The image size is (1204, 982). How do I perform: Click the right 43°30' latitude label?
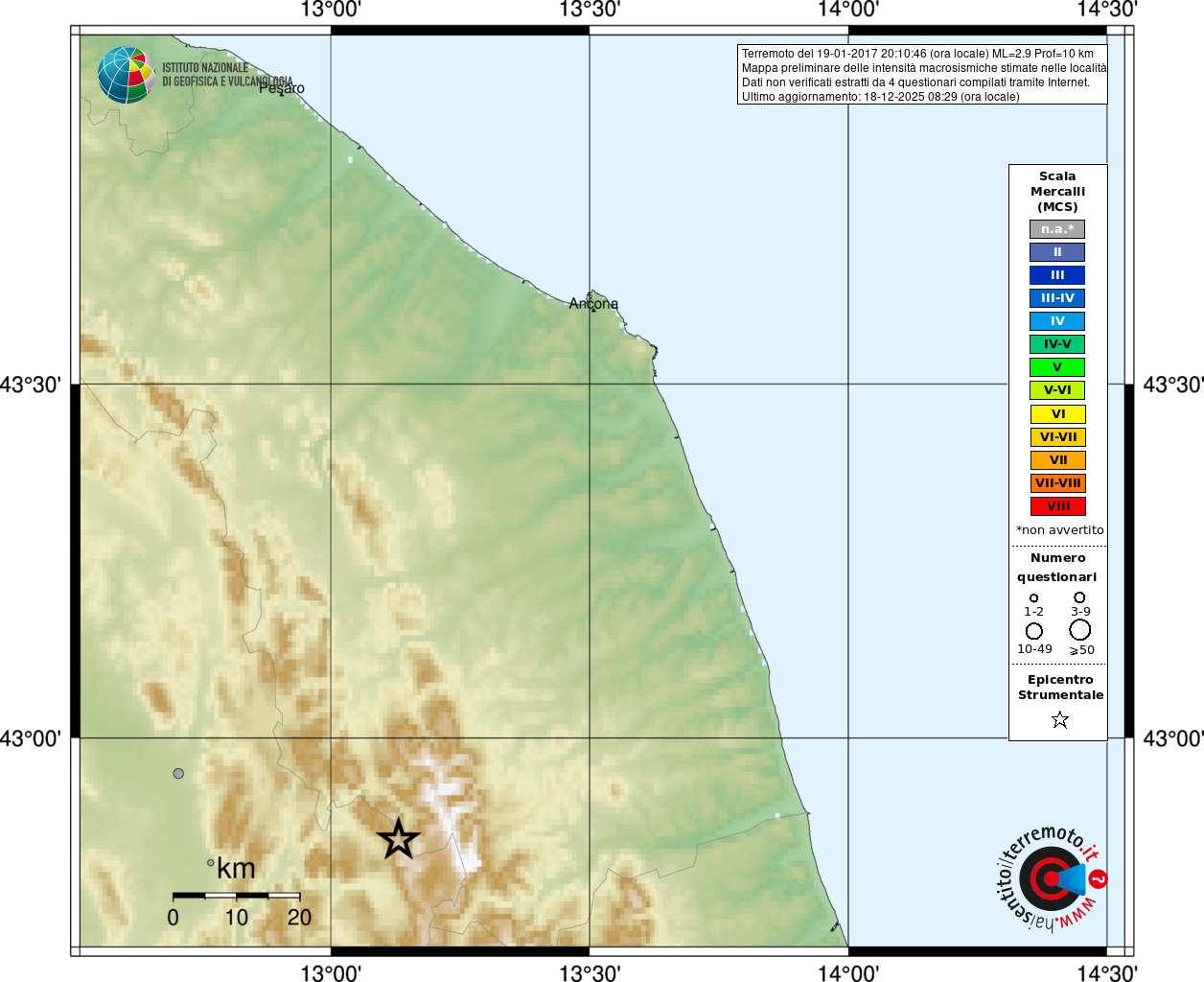[1173, 385]
